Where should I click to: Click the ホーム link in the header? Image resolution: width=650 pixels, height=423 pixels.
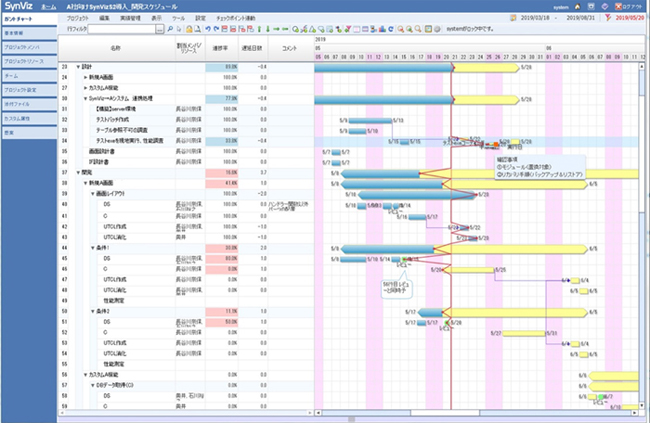[x=50, y=6]
